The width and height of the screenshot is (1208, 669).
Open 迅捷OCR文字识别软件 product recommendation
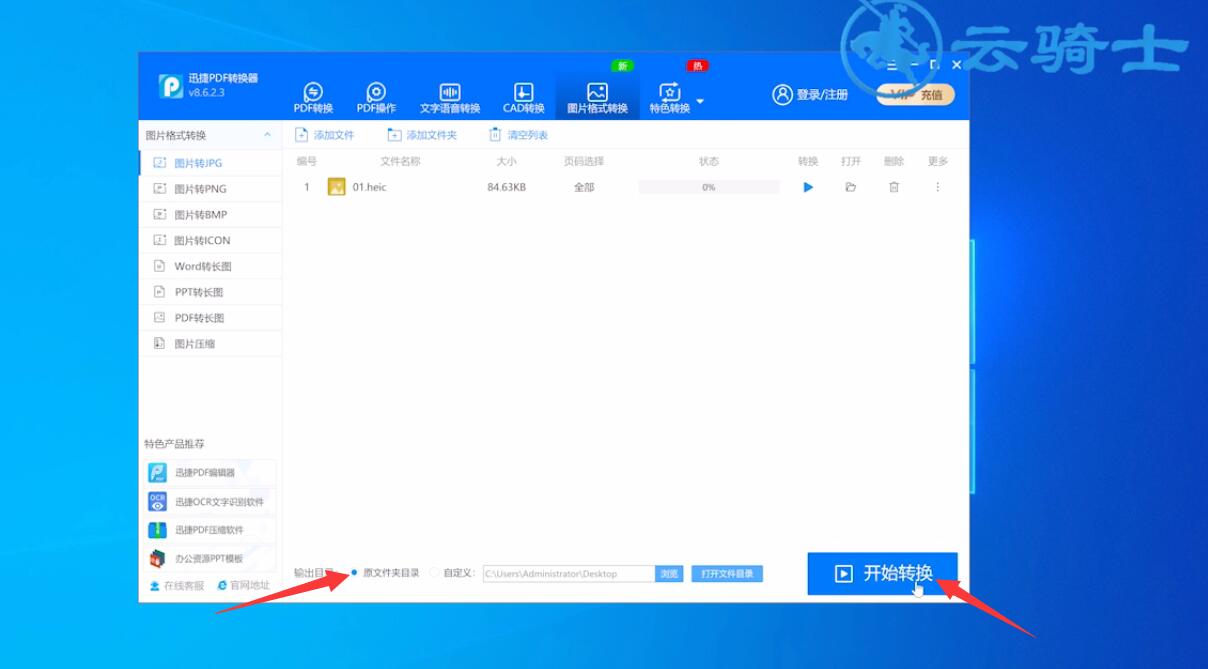(212, 502)
